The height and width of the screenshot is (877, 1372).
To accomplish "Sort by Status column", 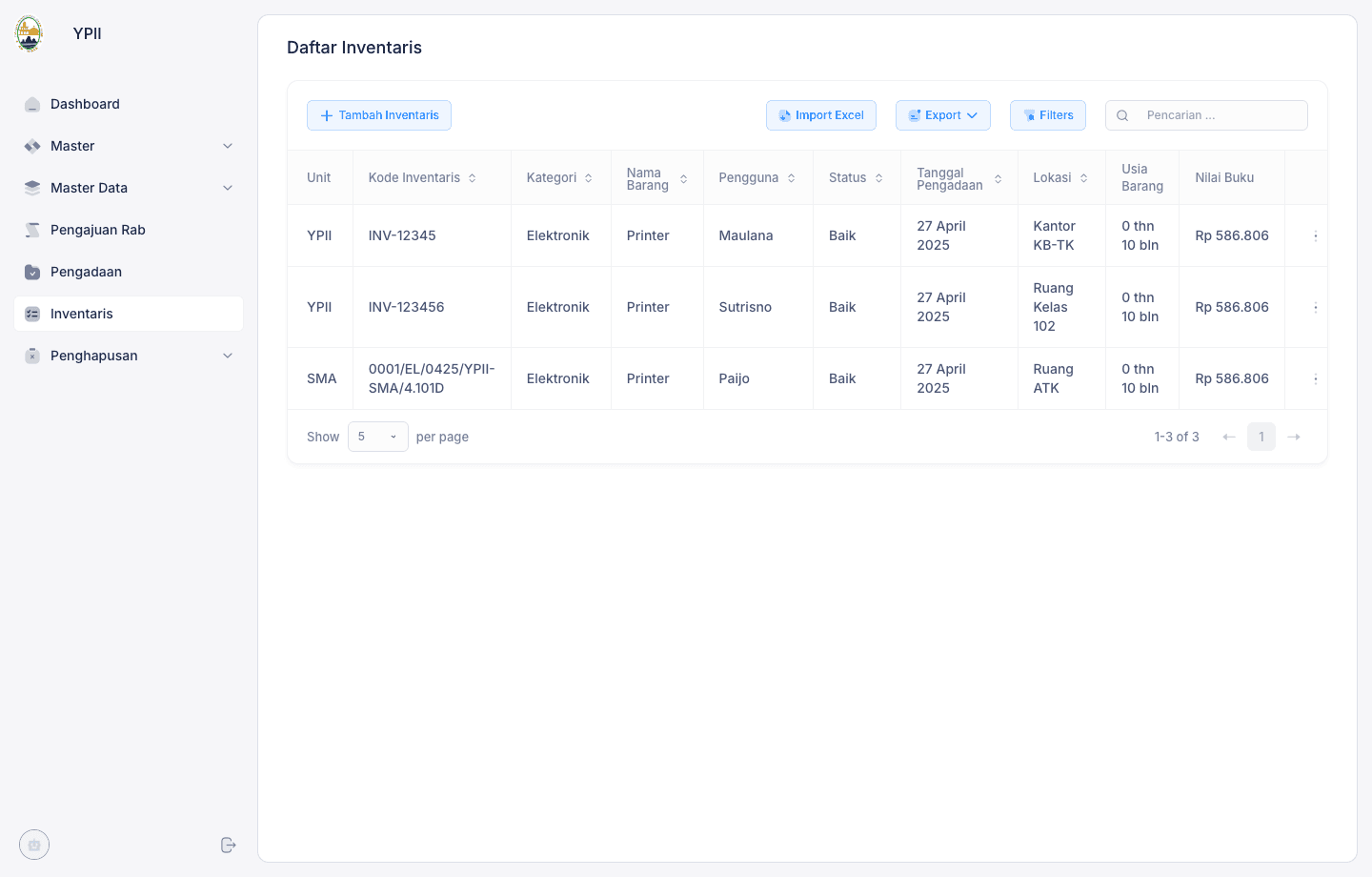I will click(x=878, y=178).
